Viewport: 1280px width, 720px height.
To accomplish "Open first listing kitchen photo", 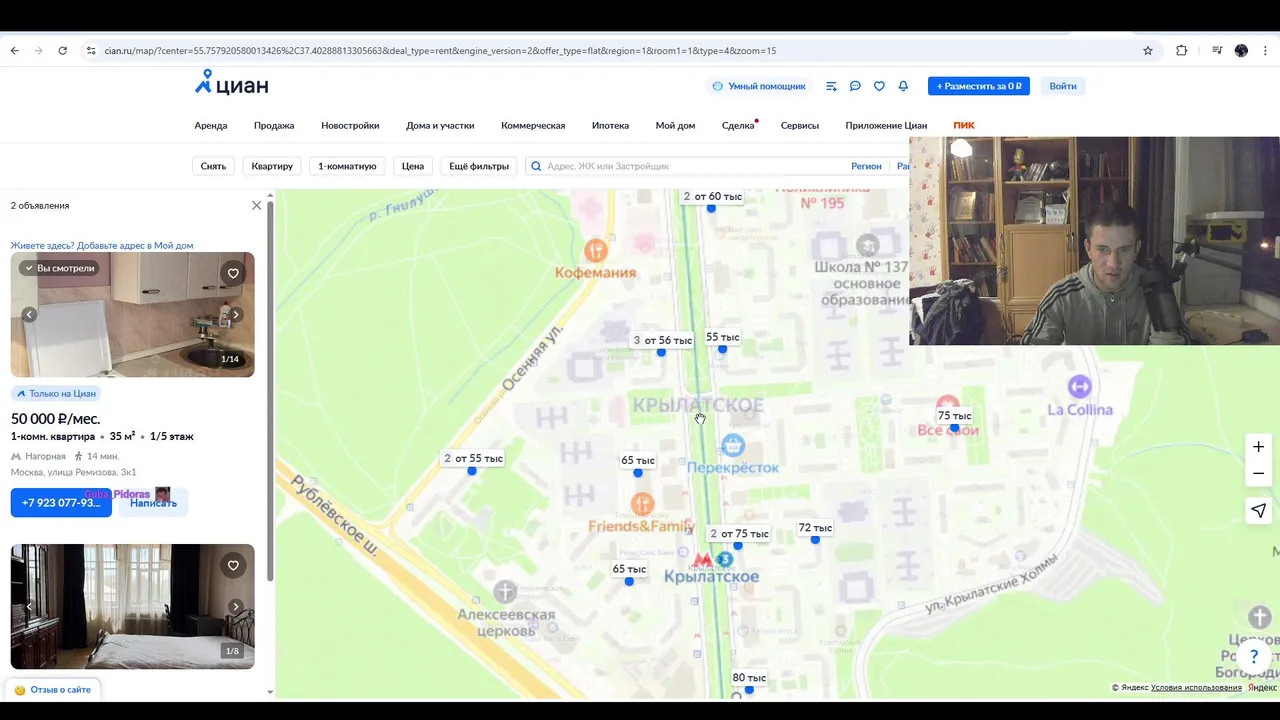I will (132, 314).
